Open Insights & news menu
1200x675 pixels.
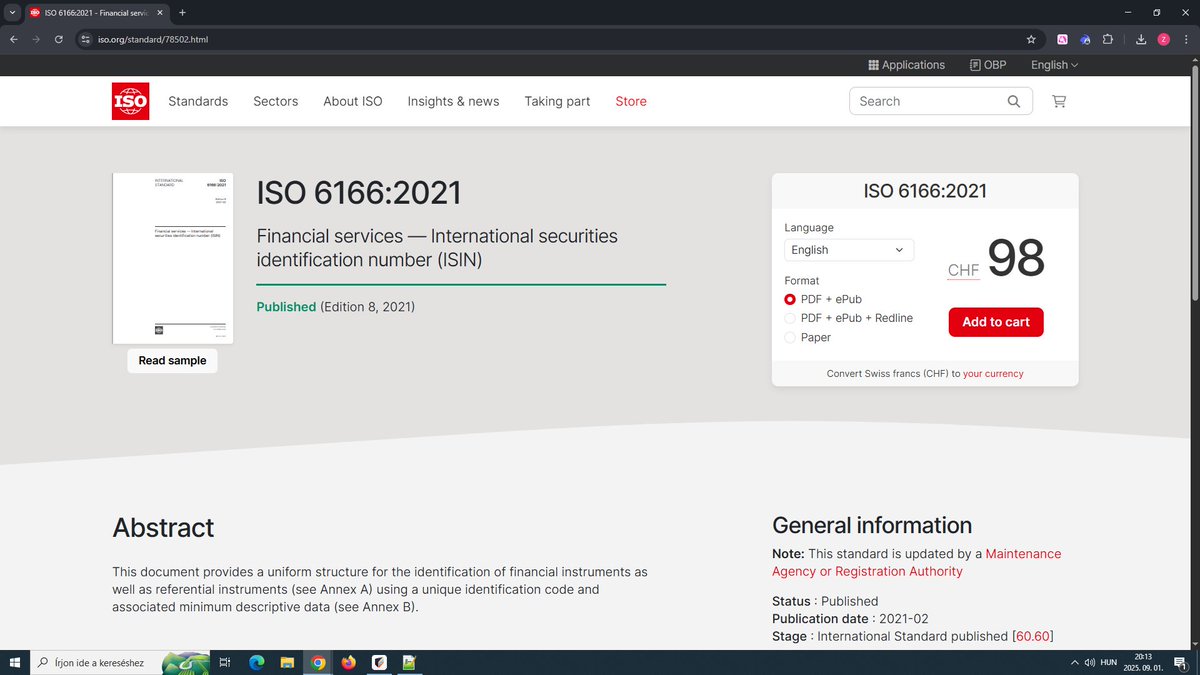tap(453, 101)
